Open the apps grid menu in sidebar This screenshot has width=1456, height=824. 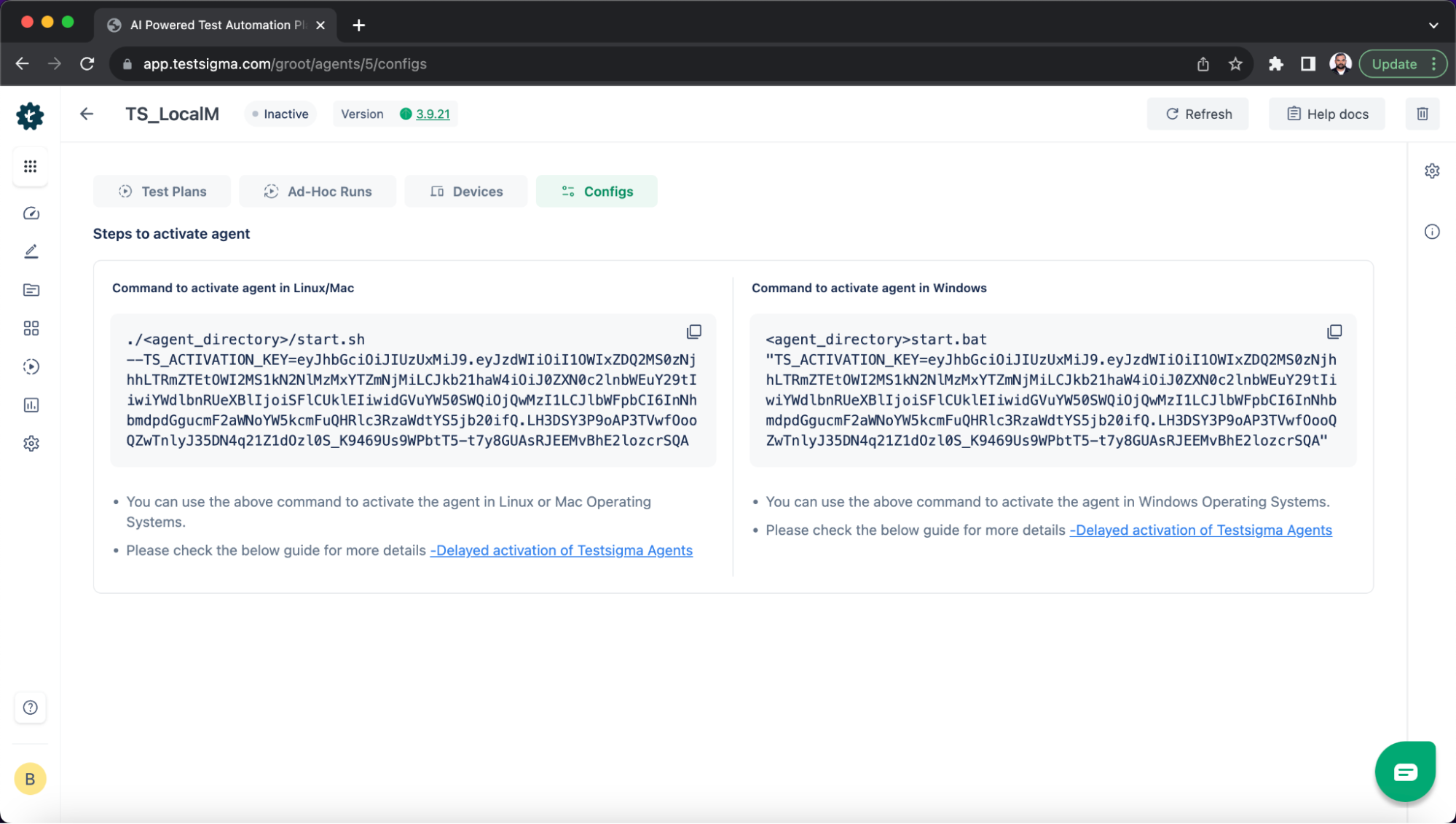(x=30, y=167)
